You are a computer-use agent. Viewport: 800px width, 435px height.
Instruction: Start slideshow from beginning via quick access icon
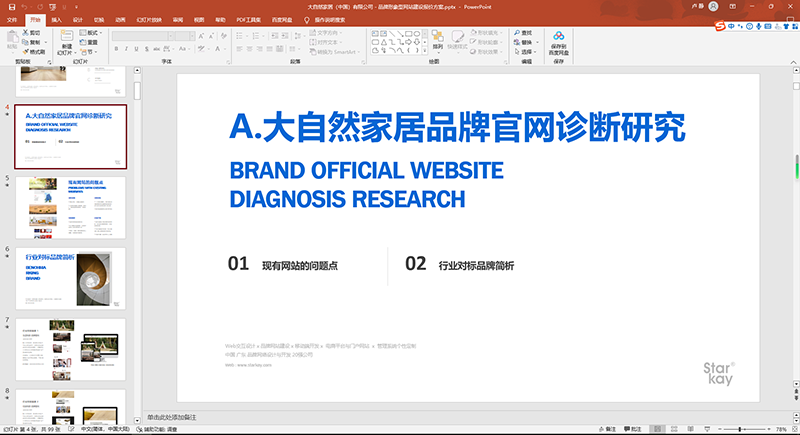click(53, 7)
